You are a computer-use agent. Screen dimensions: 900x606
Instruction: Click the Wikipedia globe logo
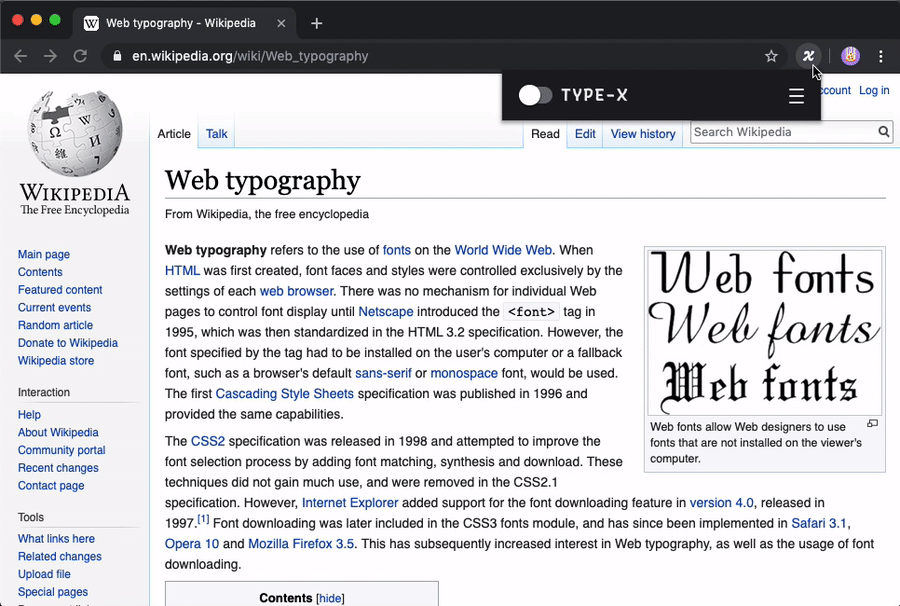[75, 133]
